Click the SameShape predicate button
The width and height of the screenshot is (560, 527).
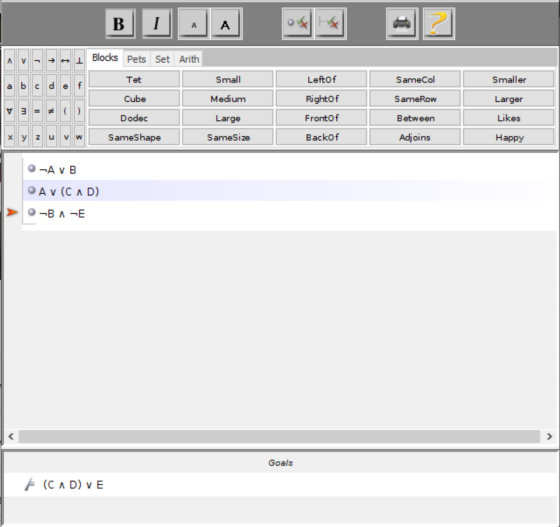coord(134,137)
